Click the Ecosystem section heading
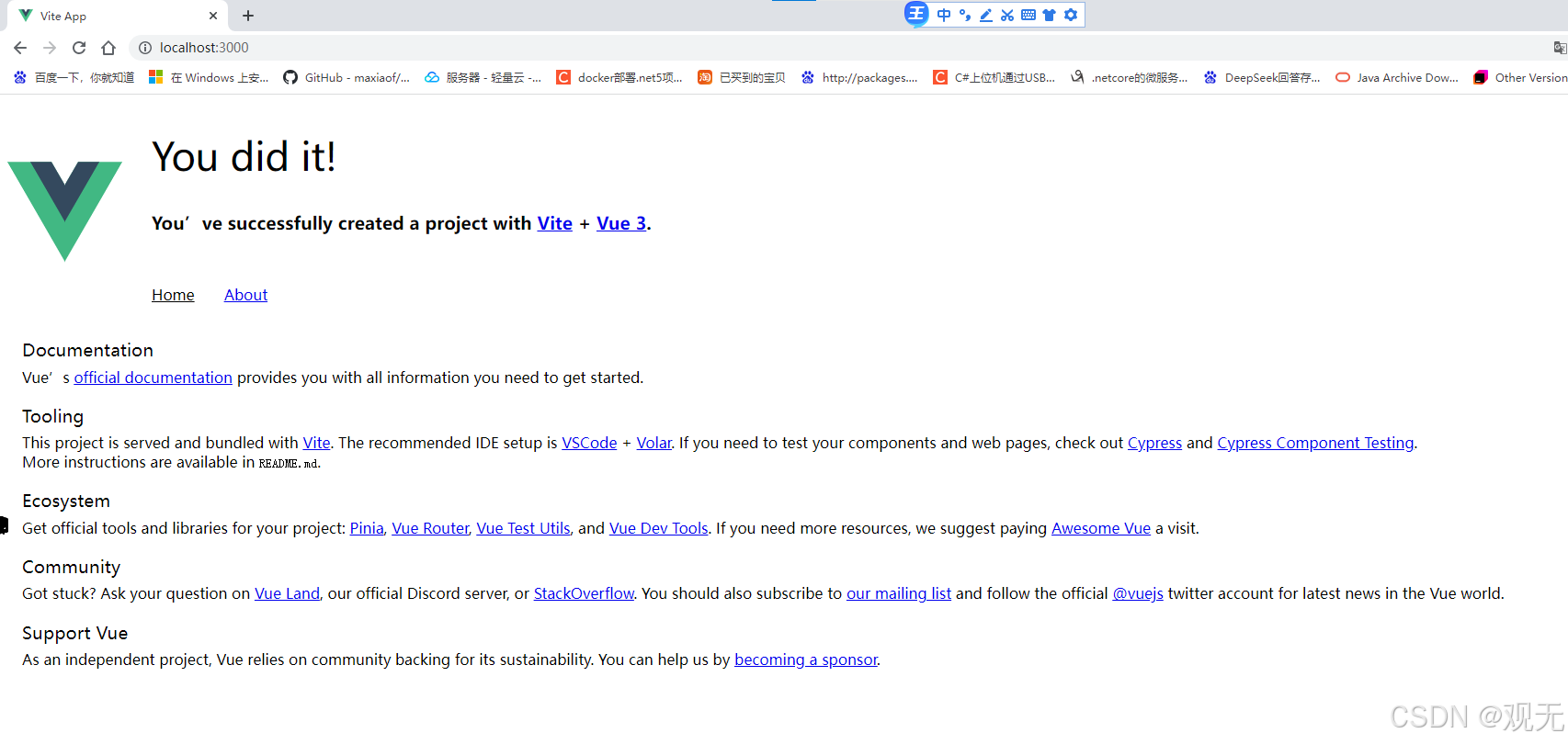1568x744 pixels. (66, 501)
